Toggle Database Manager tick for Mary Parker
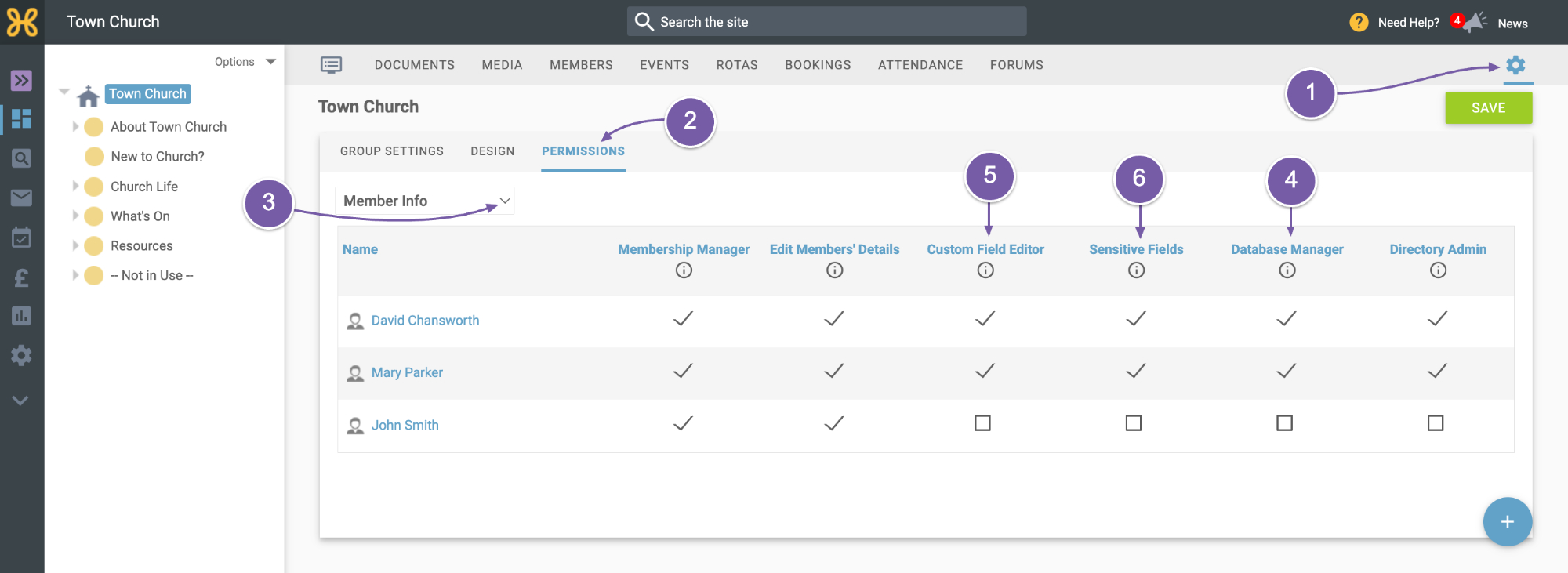 click(1287, 371)
